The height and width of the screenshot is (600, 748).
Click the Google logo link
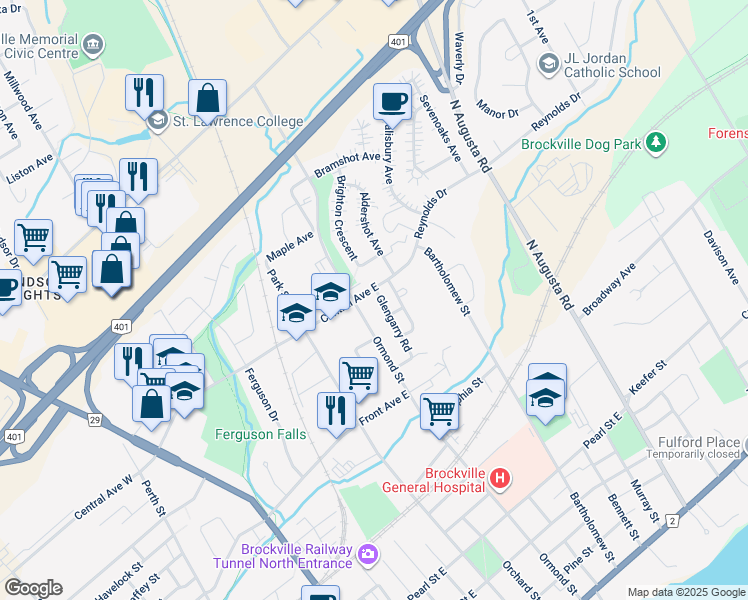click(33, 588)
